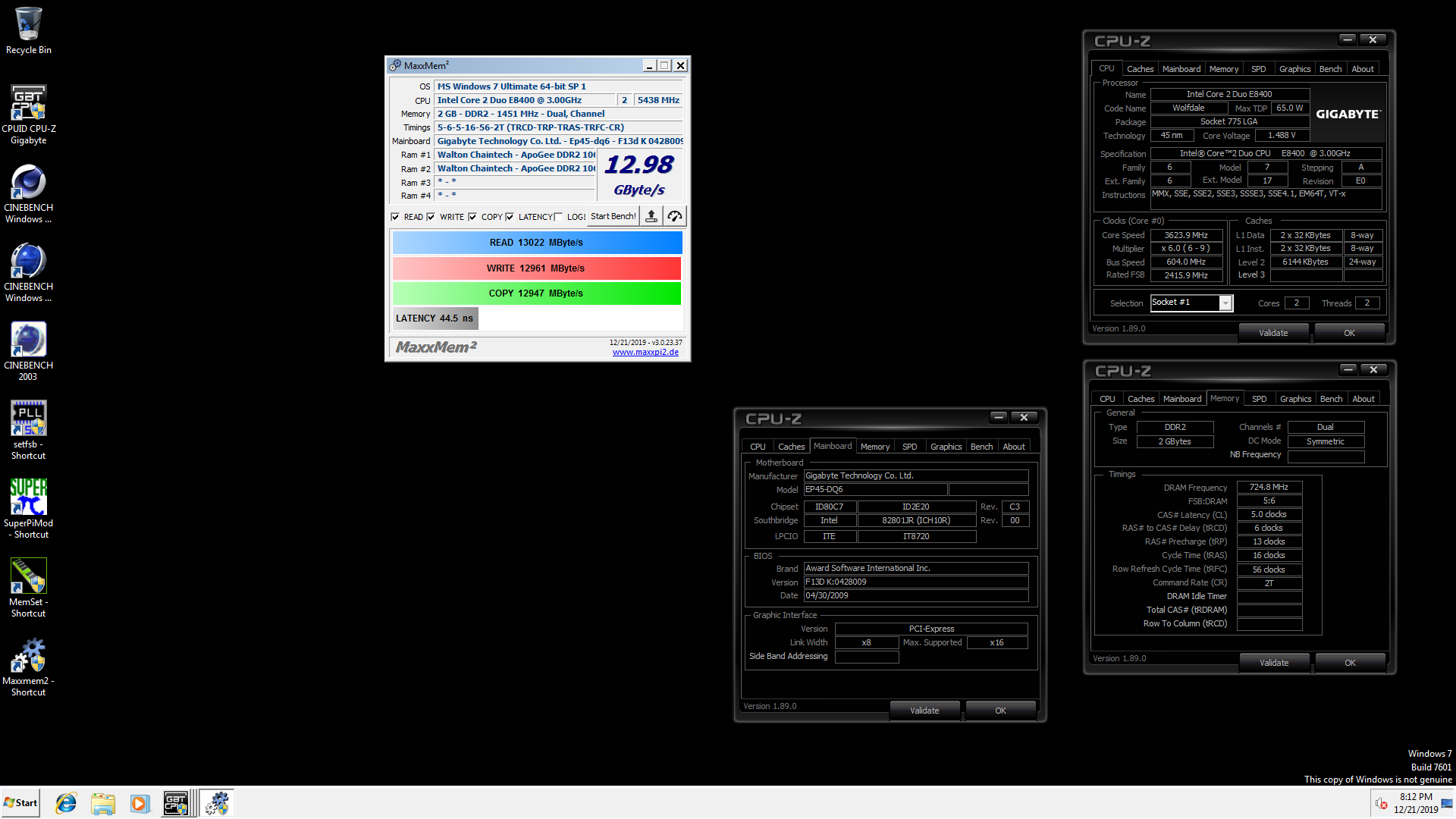Select the CINEBENCH 2003 desktop icon
The height and width of the screenshot is (819, 1456).
click(29, 350)
